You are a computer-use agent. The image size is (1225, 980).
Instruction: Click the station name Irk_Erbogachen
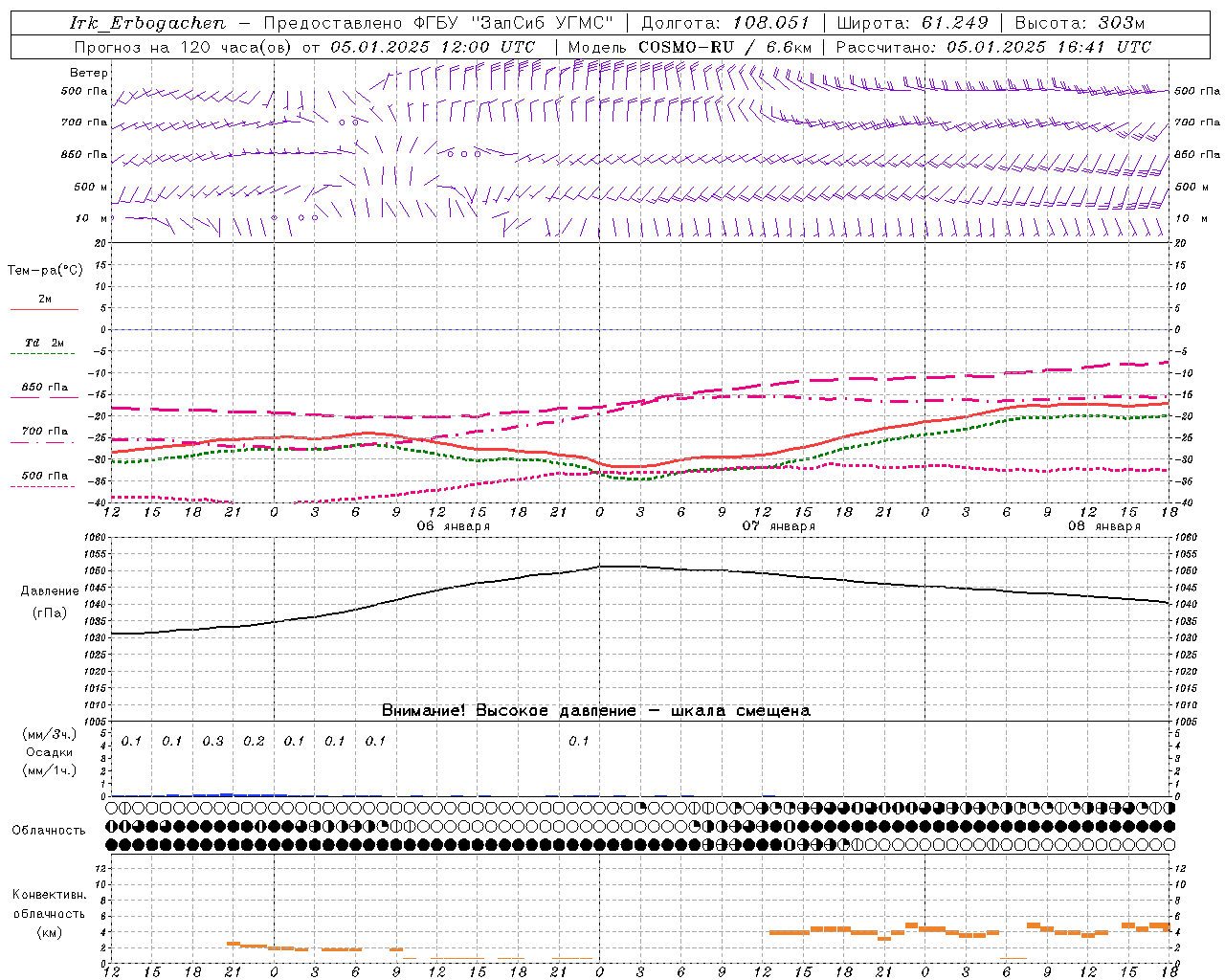[147, 23]
